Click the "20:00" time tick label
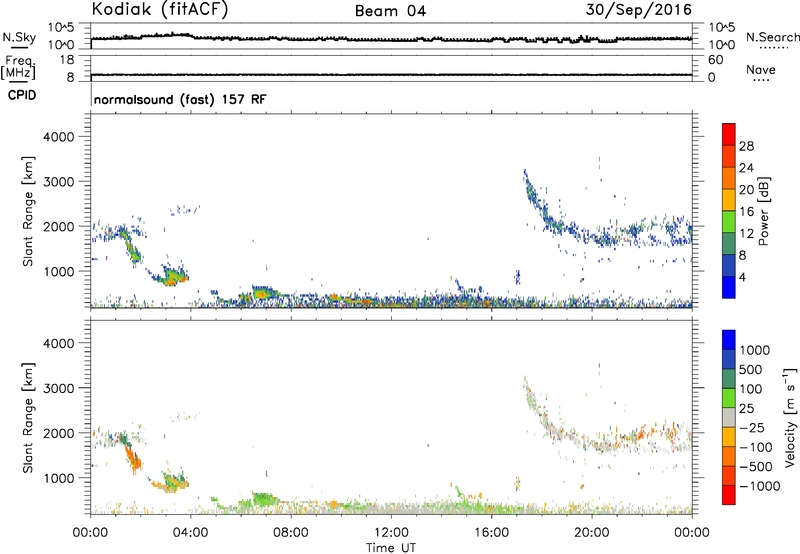The image size is (800, 554). (591, 533)
